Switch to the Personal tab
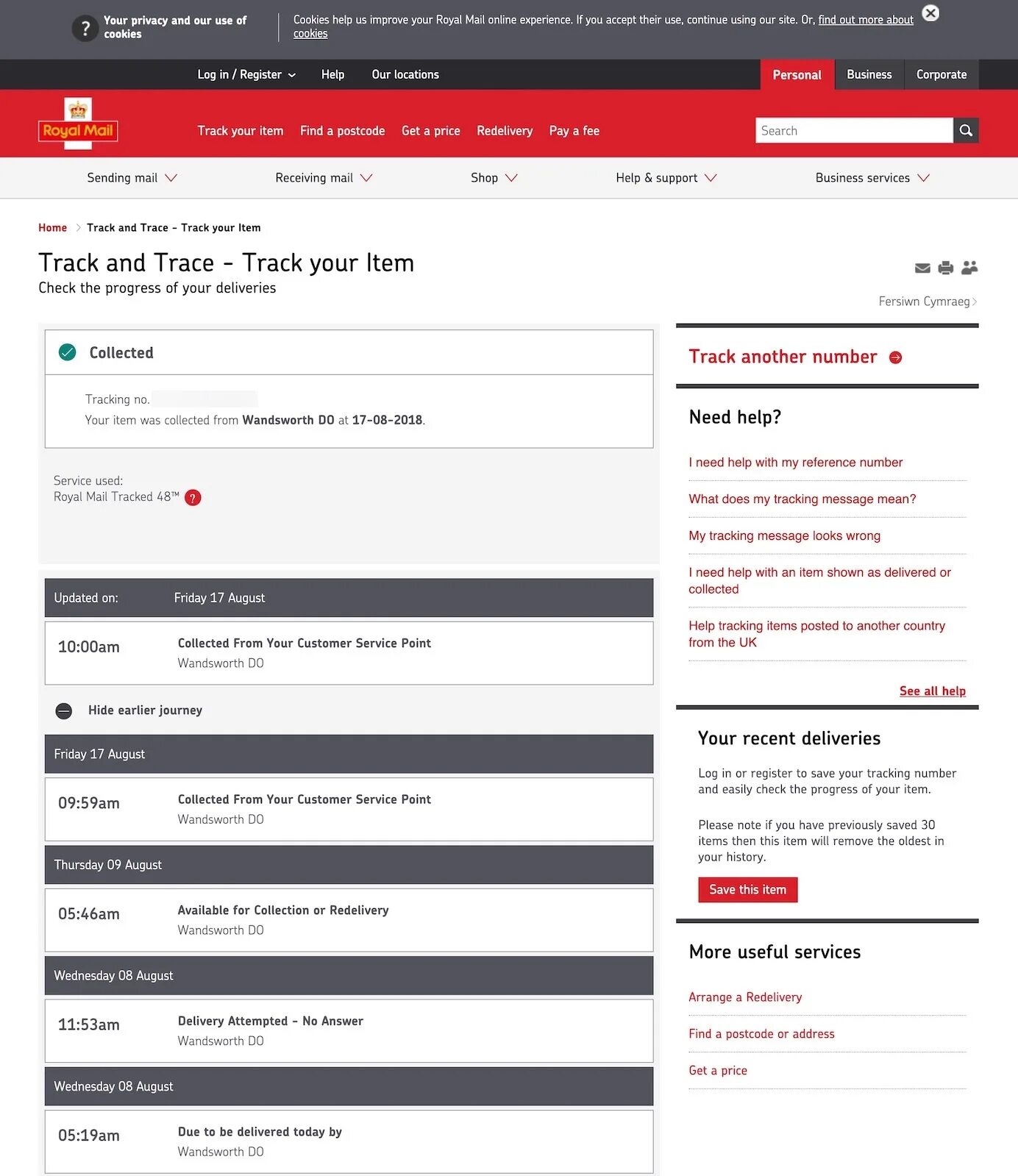 click(x=797, y=75)
